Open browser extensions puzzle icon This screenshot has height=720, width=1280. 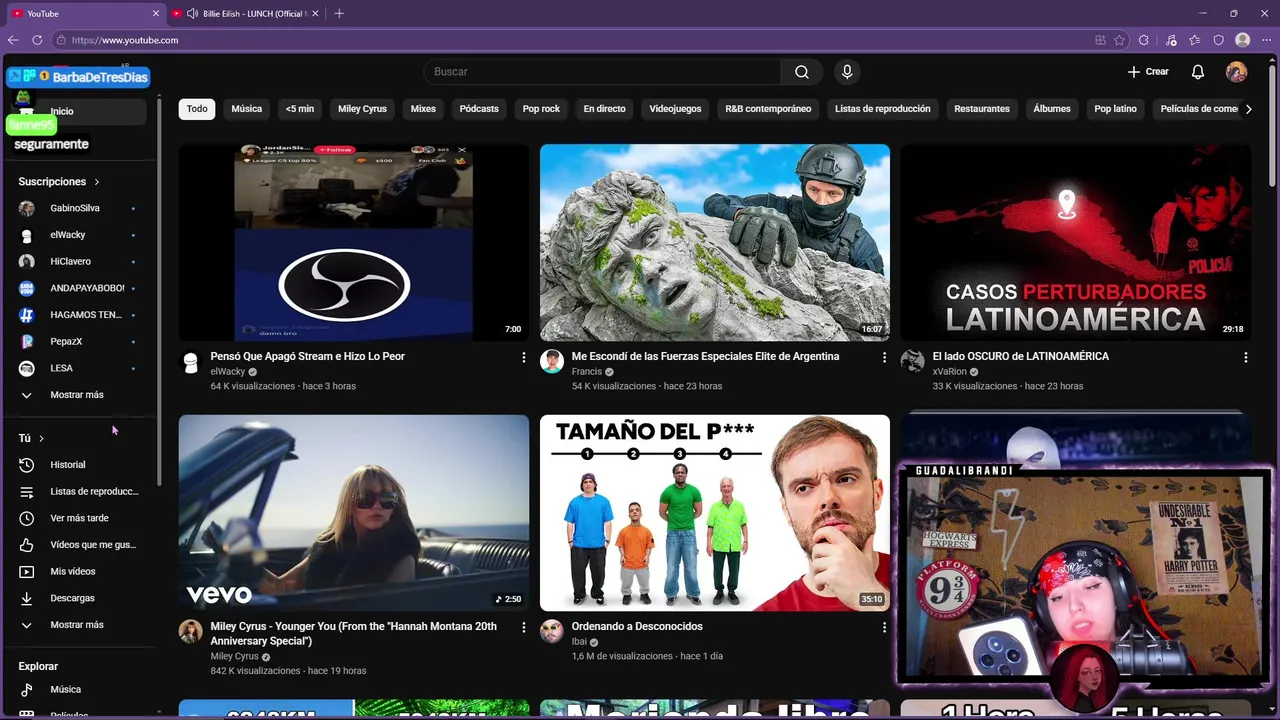click(1144, 40)
